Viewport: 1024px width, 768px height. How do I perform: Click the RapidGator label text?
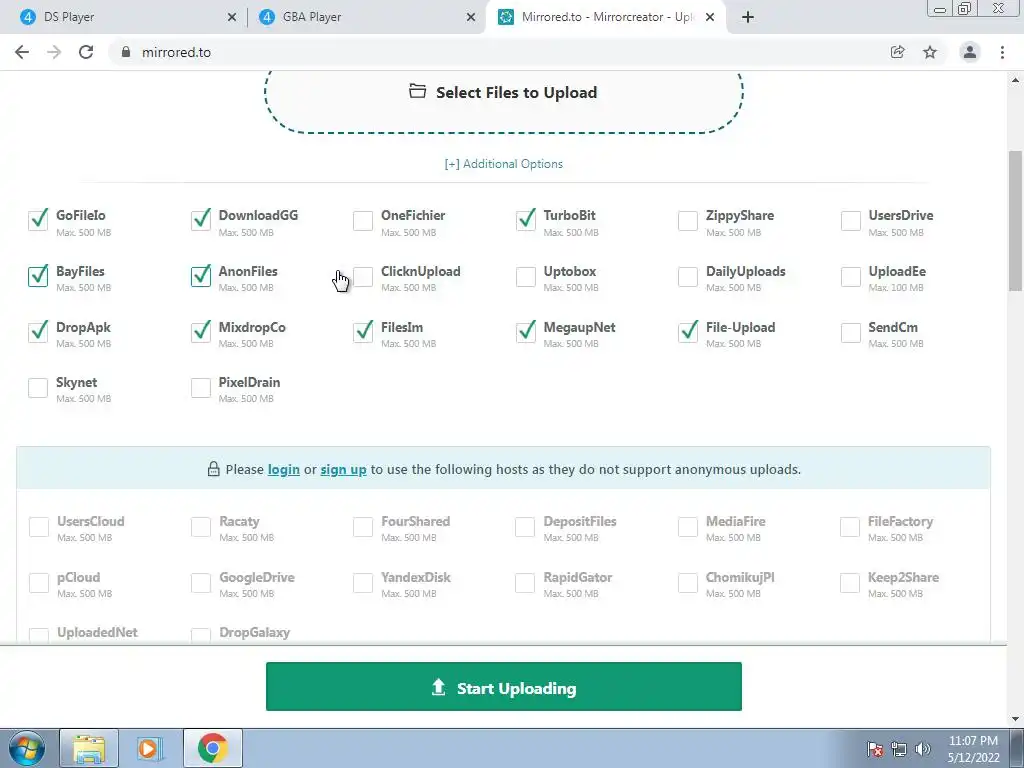(x=577, y=577)
